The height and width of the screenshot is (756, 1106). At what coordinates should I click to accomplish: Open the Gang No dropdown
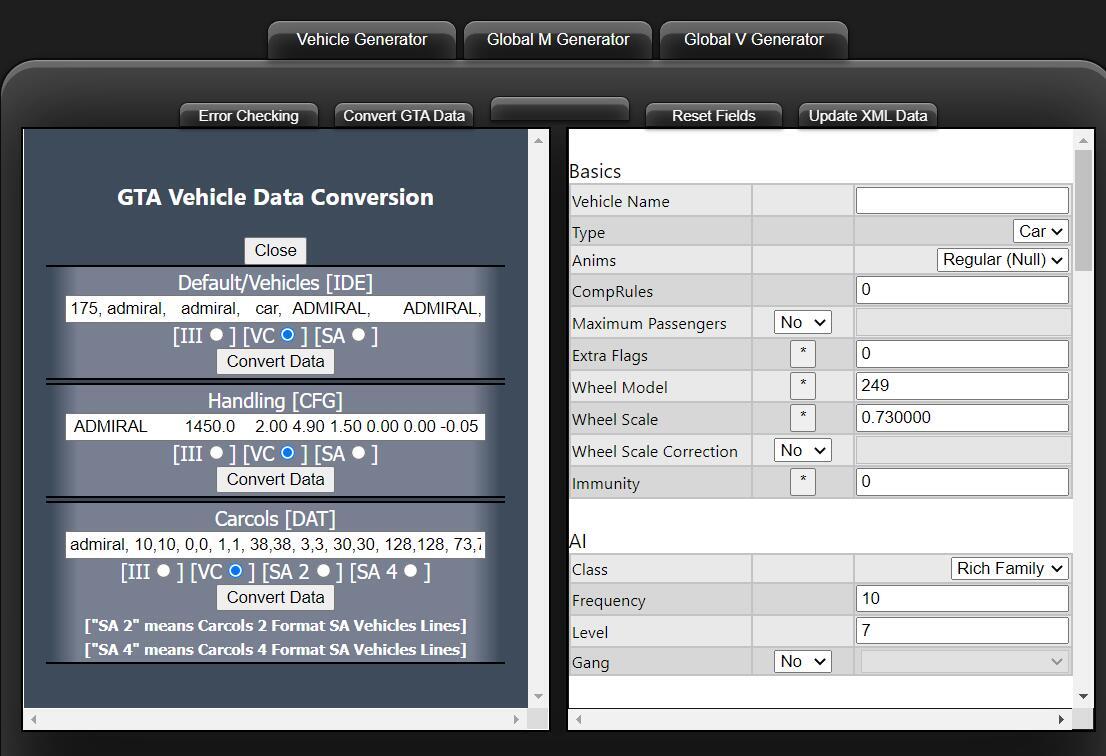pyautogui.click(x=803, y=662)
